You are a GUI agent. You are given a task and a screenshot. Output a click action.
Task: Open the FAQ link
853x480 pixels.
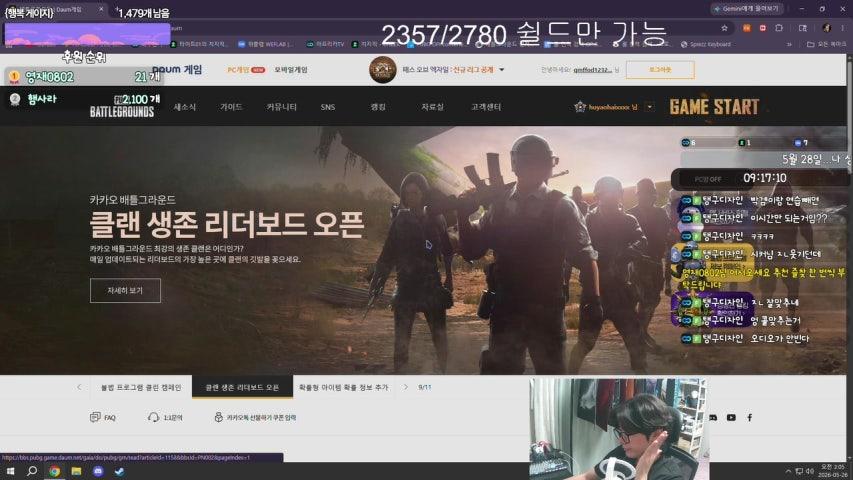point(103,417)
